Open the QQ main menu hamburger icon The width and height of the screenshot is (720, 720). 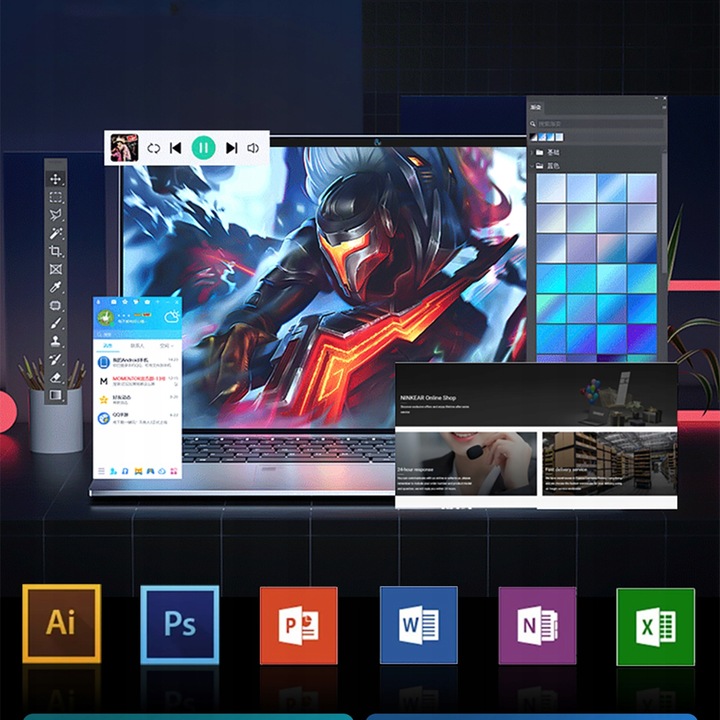[101, 471]
